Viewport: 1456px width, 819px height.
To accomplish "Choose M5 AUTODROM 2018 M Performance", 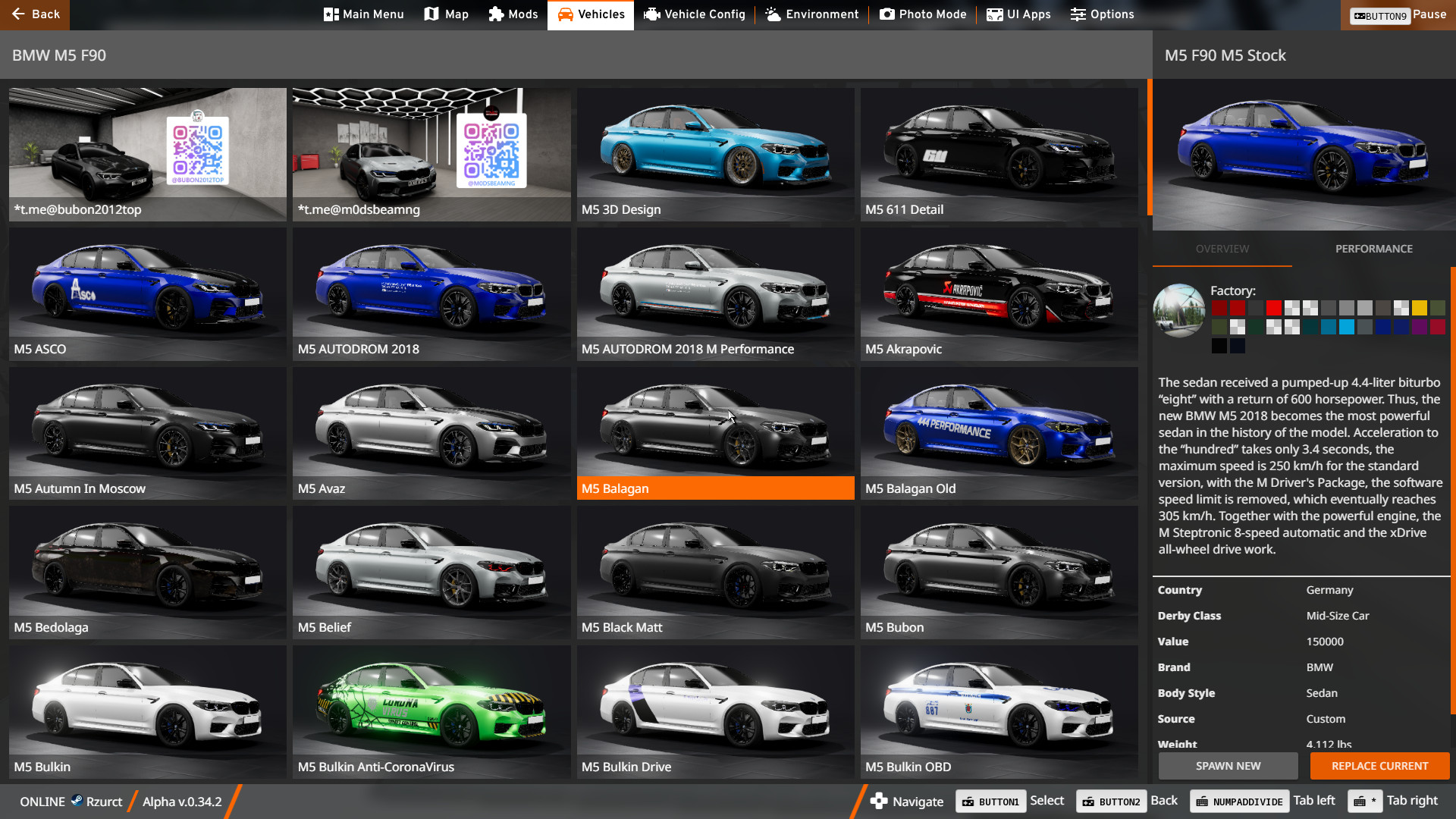I will (x=715, y=294).
